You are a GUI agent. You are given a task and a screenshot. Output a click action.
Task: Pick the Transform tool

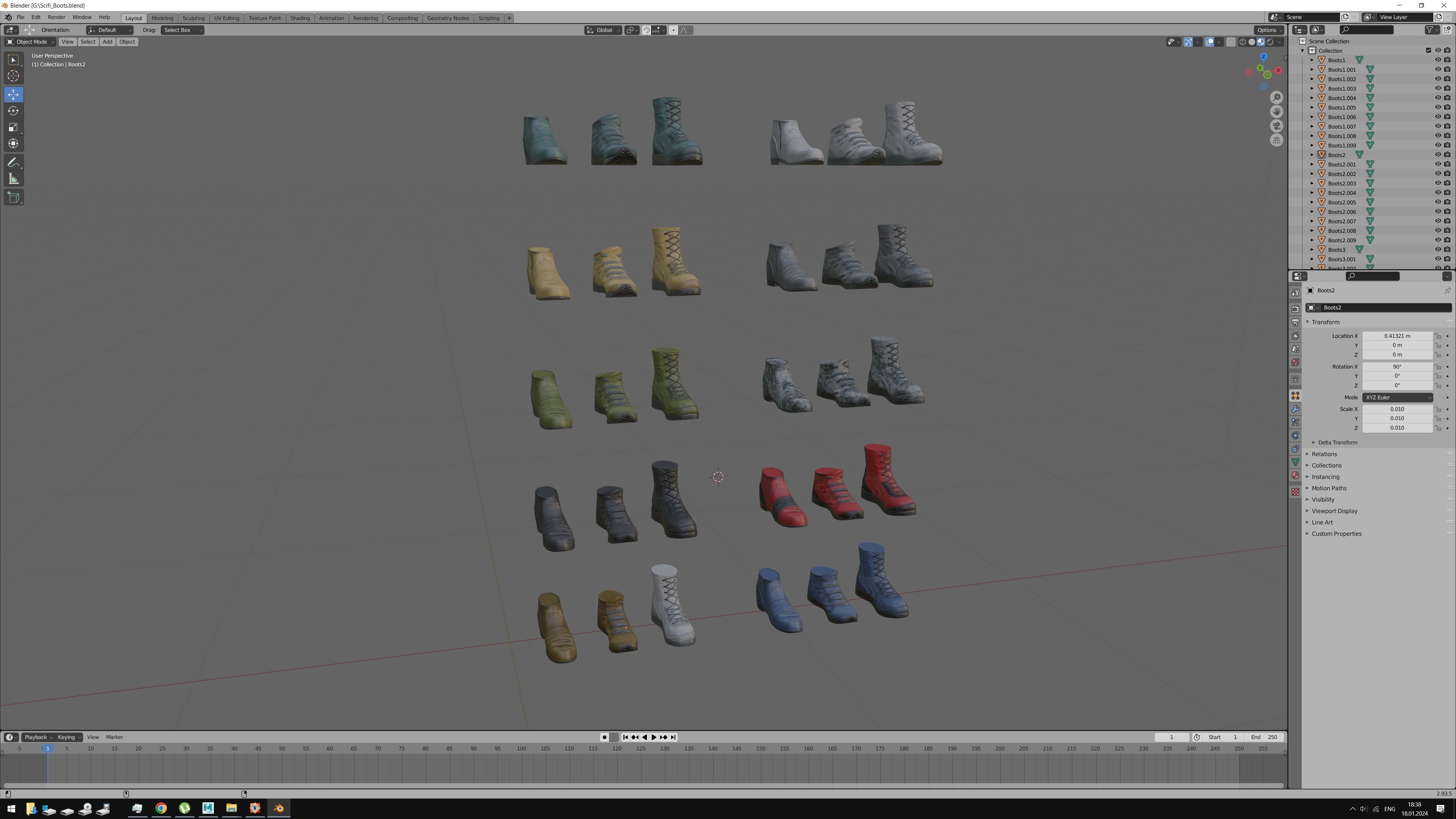tap(14, 144)
